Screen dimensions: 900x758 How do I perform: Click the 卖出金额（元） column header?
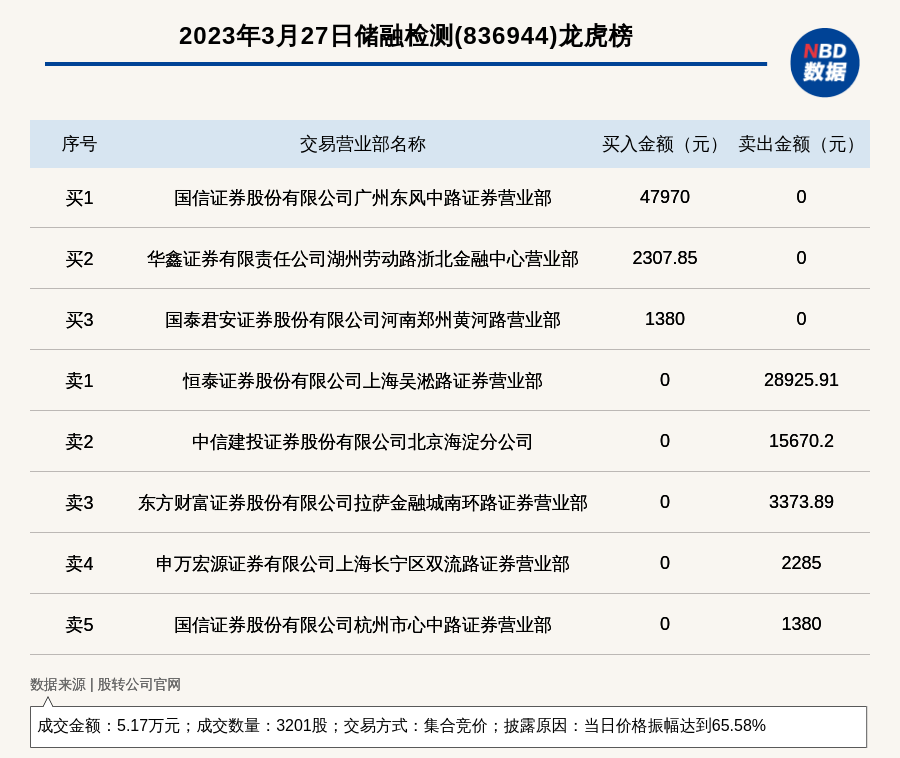tap(801, 144)
